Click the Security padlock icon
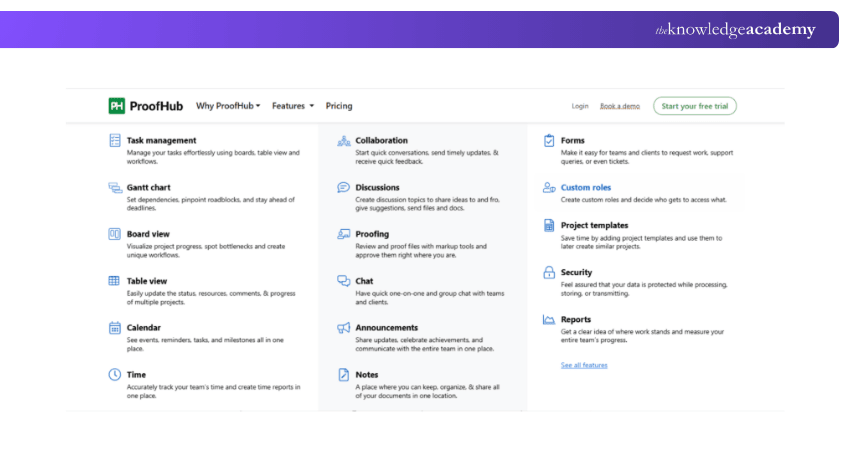Screen dimensions: 850x450 (549, 272)
